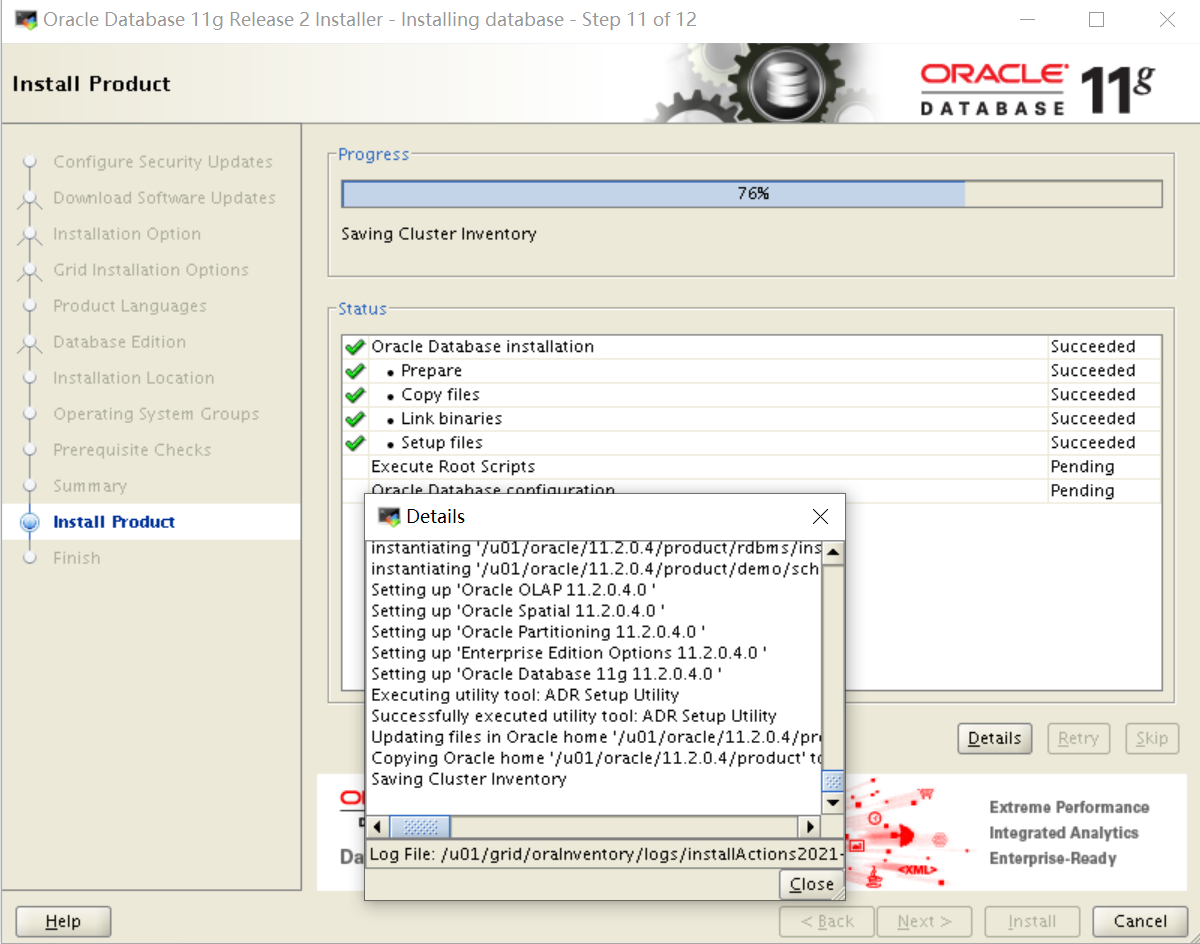Click 'Saving Cluster Inventory' line in Details log

pos(469,779)
